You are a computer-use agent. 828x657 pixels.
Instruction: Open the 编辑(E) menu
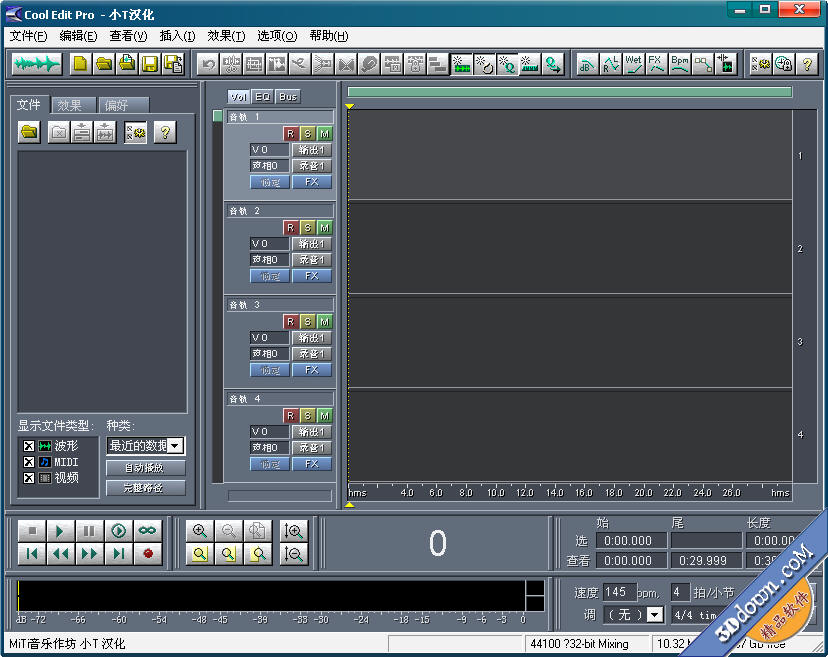(x=78, y=36)
